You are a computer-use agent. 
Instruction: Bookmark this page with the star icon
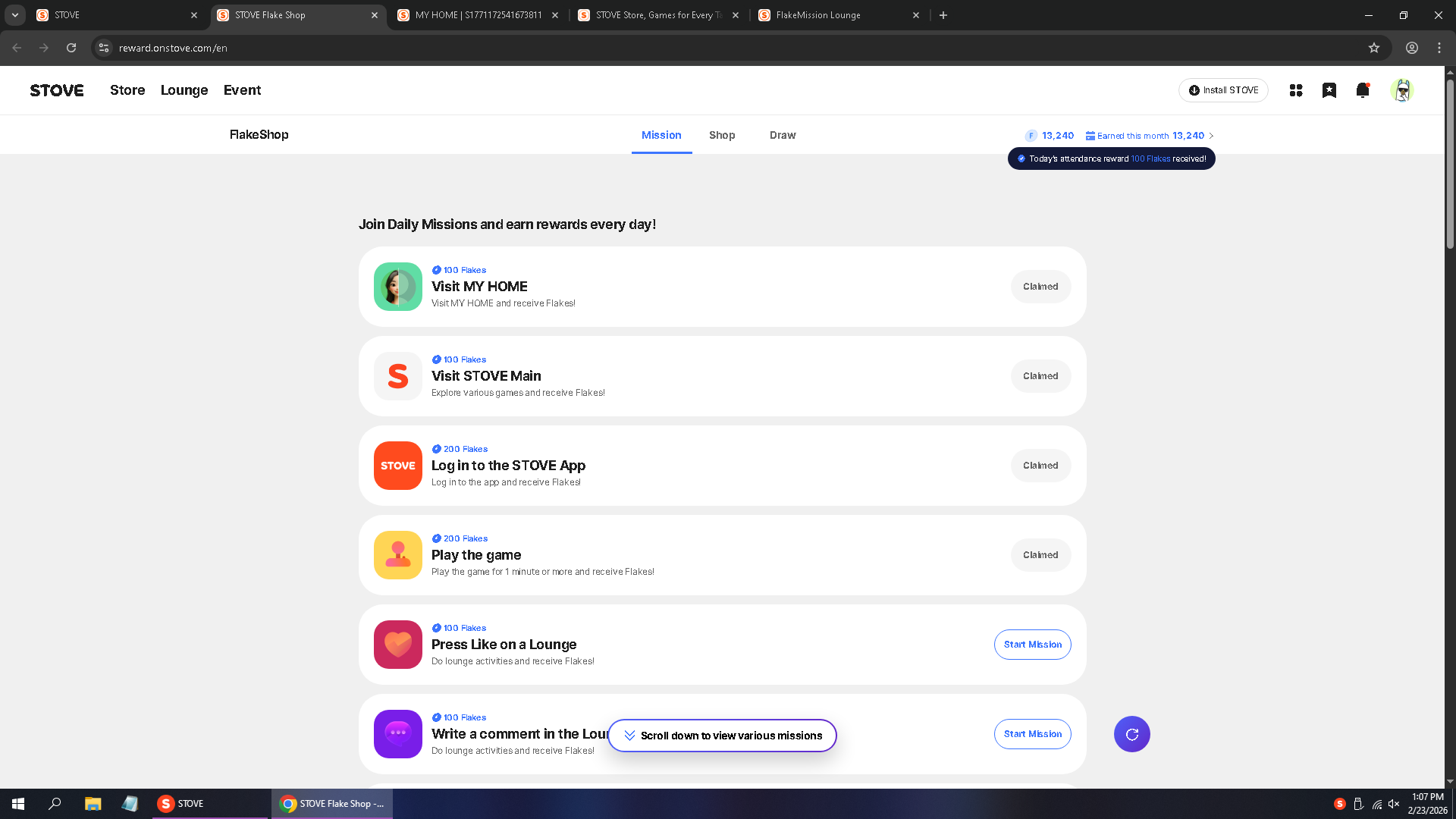point(1374,48)
